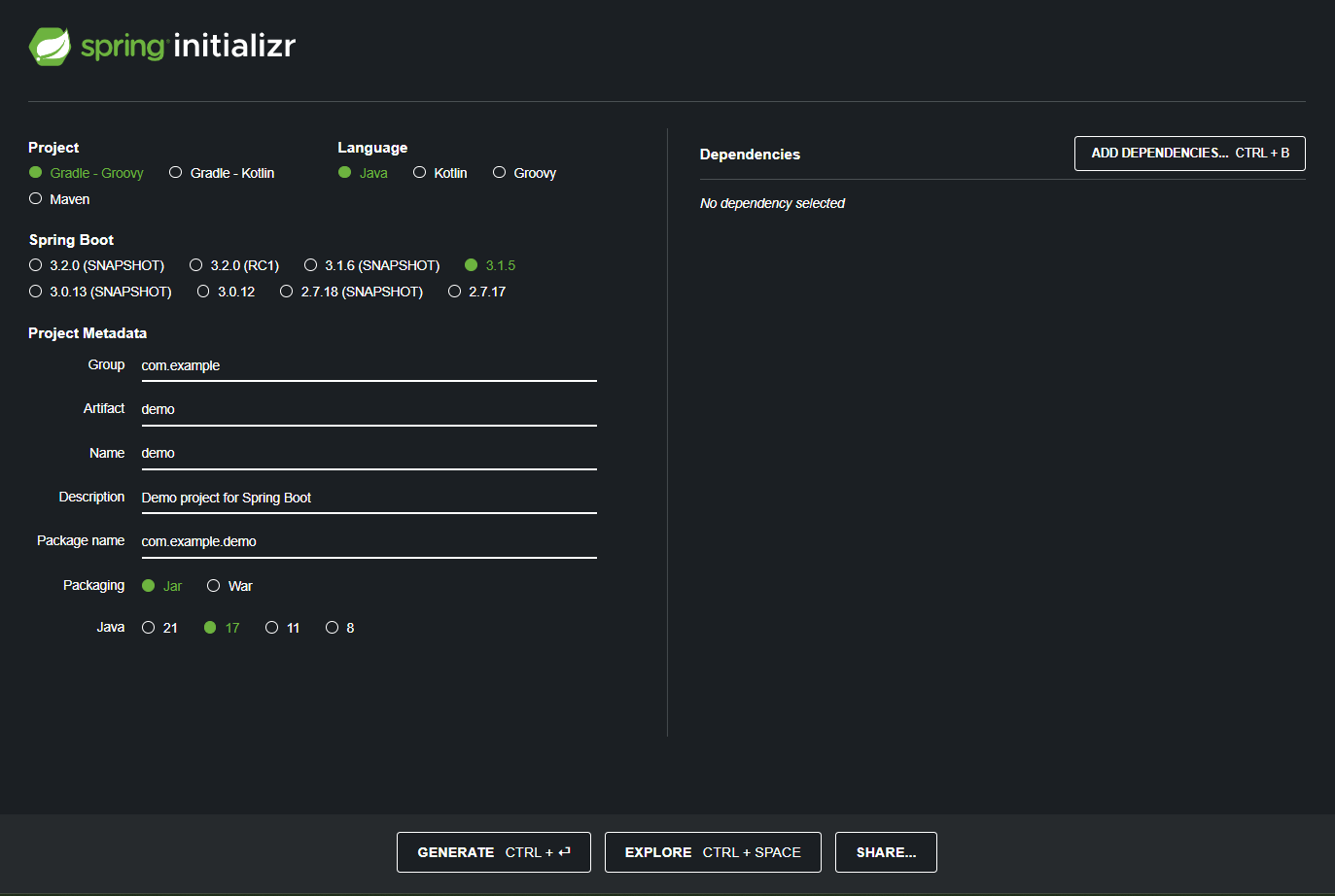Pick Groovy as the language
Screen dimensions: 1335x896
524,173
